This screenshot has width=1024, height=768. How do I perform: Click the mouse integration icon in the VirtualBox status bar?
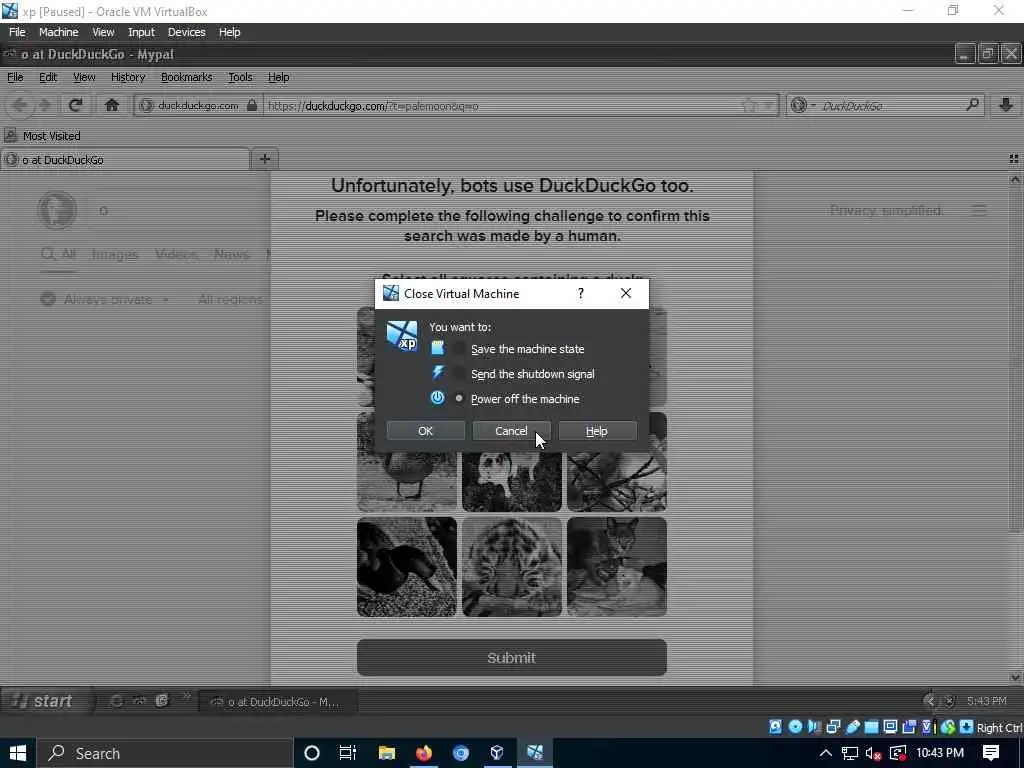click(948, 726)
